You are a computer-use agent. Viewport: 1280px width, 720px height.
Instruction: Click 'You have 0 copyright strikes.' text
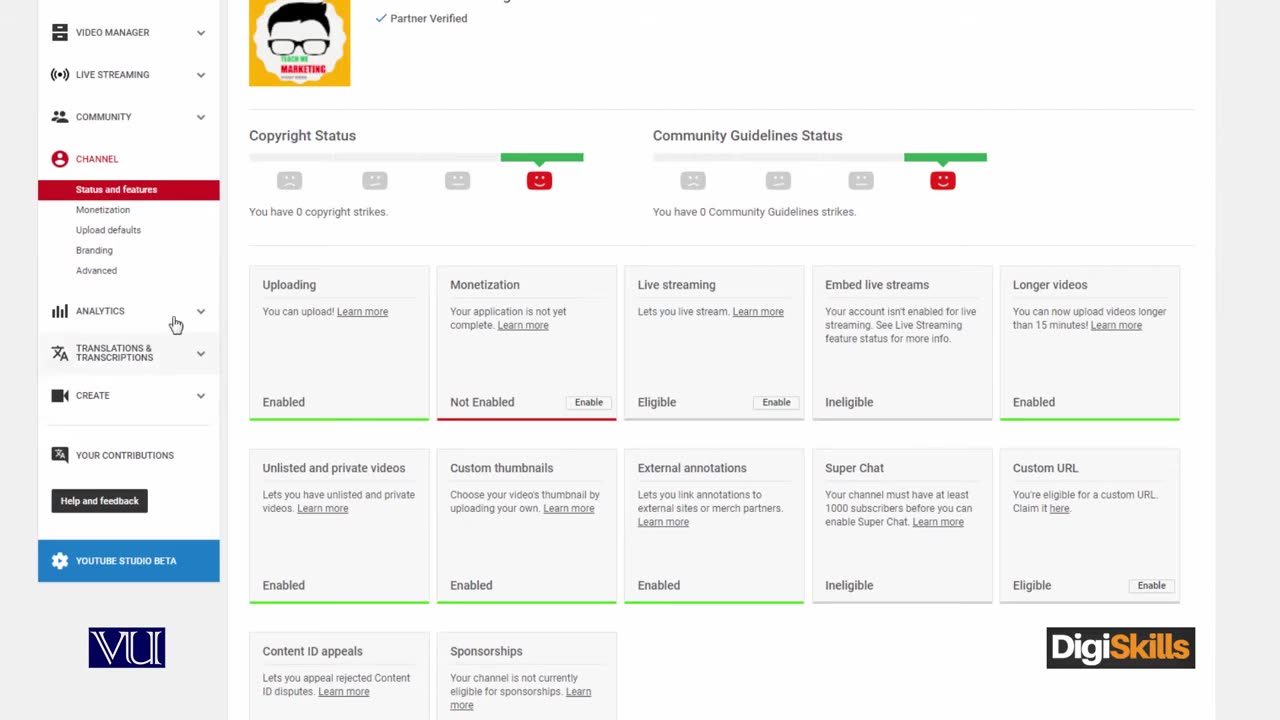point(318,212)
